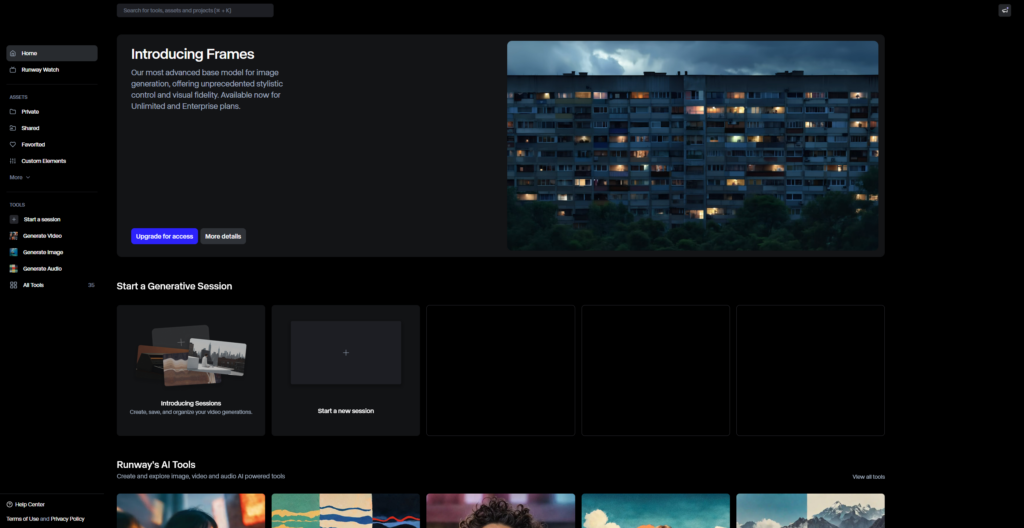Image resolution: width=1024 pixels, height=528 pixels.
Task: Click the Frames apartment building banner image
Action: 693,146
